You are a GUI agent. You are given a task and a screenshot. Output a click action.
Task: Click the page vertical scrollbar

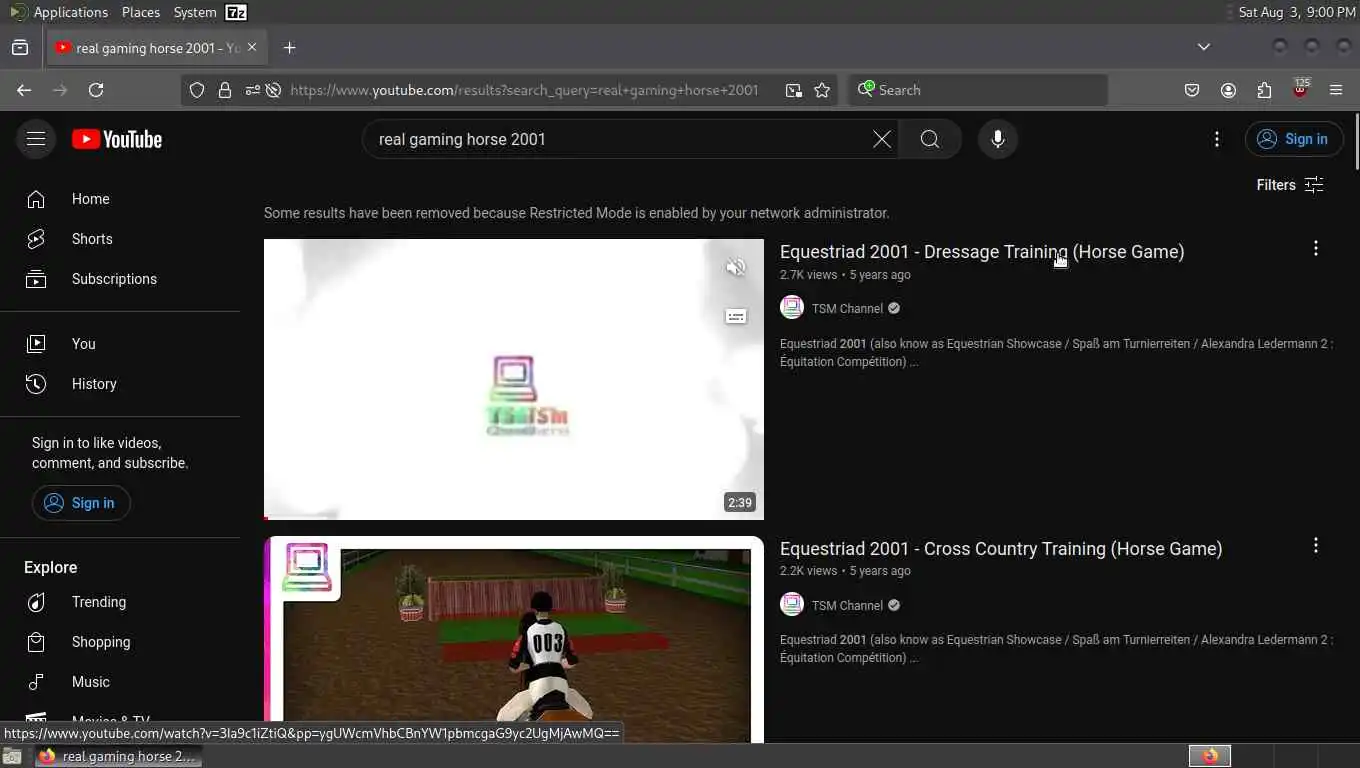[1355, 143]
